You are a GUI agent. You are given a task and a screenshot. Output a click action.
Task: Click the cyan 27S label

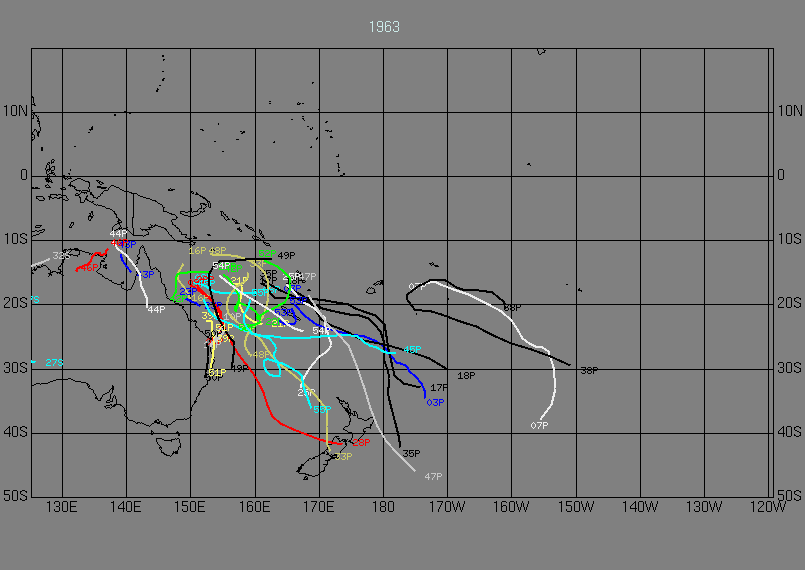[54, 363]
